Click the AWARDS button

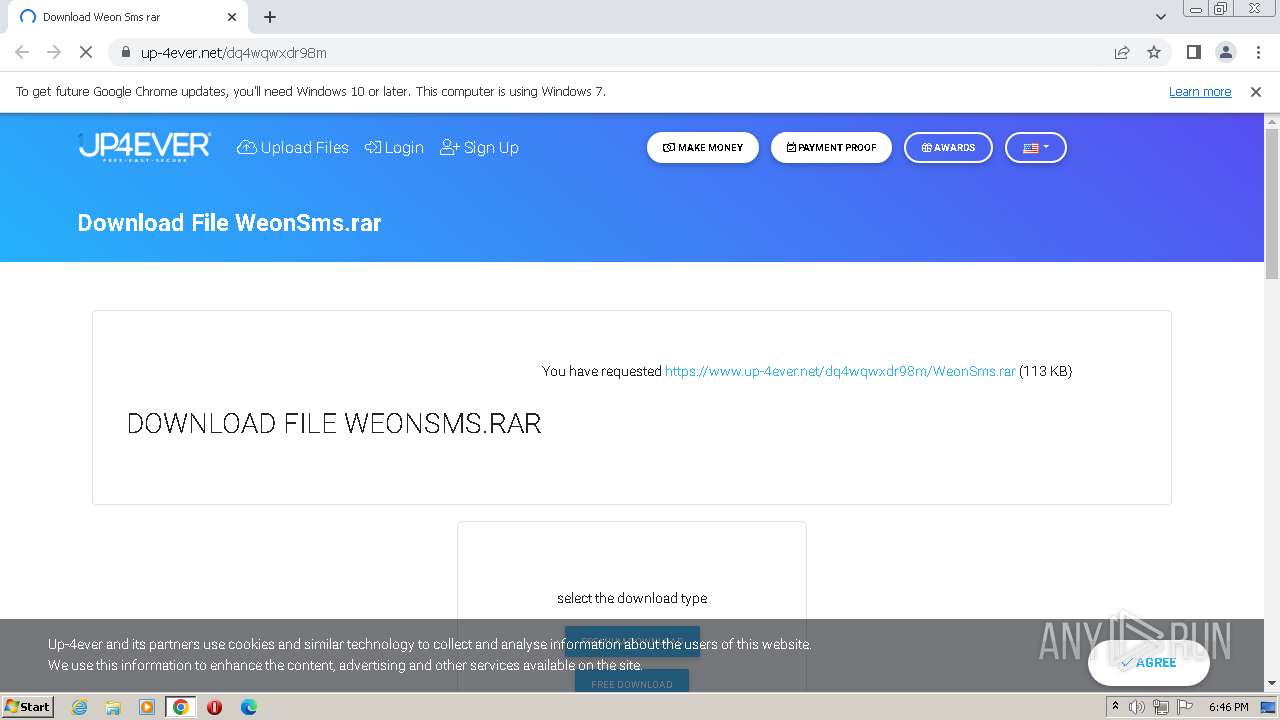coord(948,147)
